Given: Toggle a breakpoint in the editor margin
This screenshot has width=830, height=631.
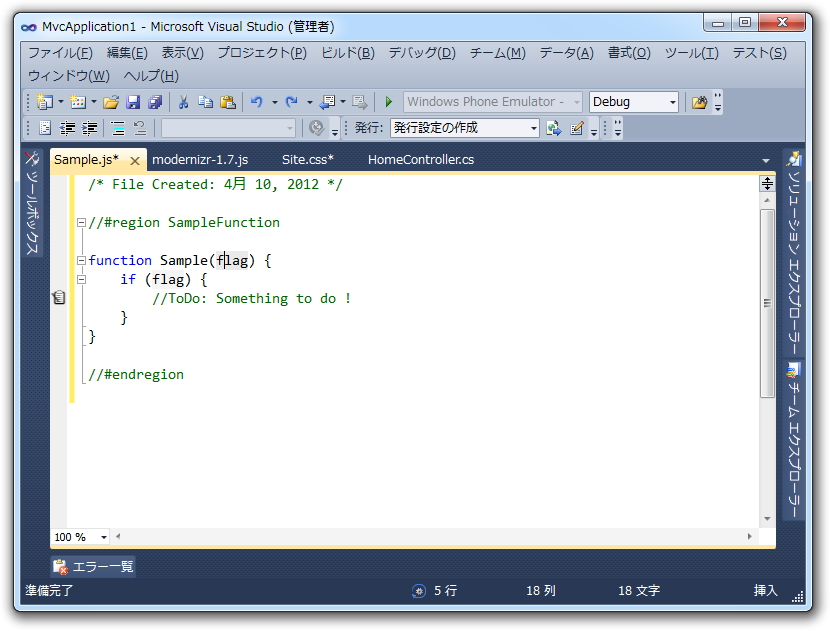Looking at the screenshot, I should [x=58, y=260].
